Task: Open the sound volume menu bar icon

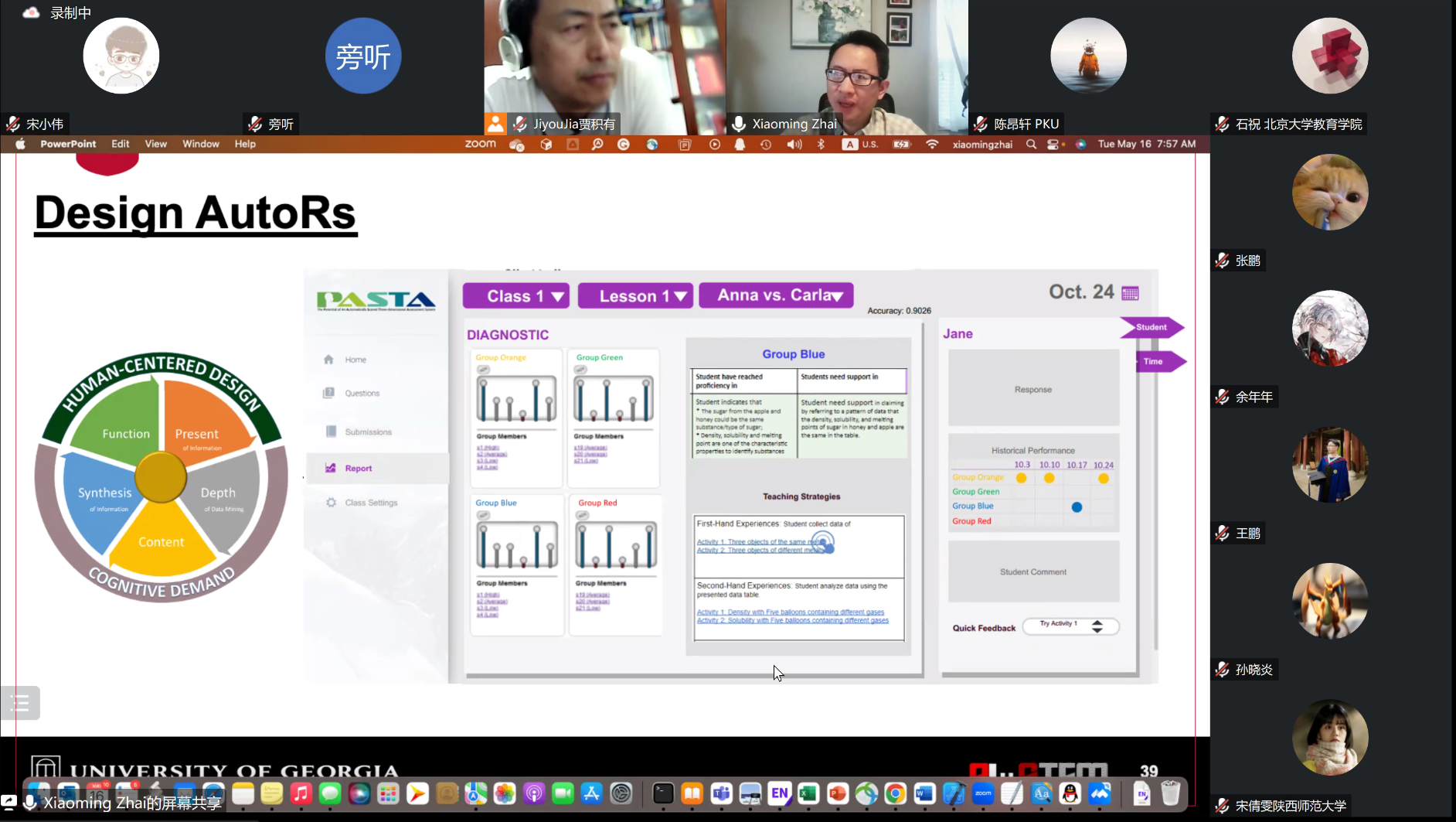Action: tap(794, 145)
